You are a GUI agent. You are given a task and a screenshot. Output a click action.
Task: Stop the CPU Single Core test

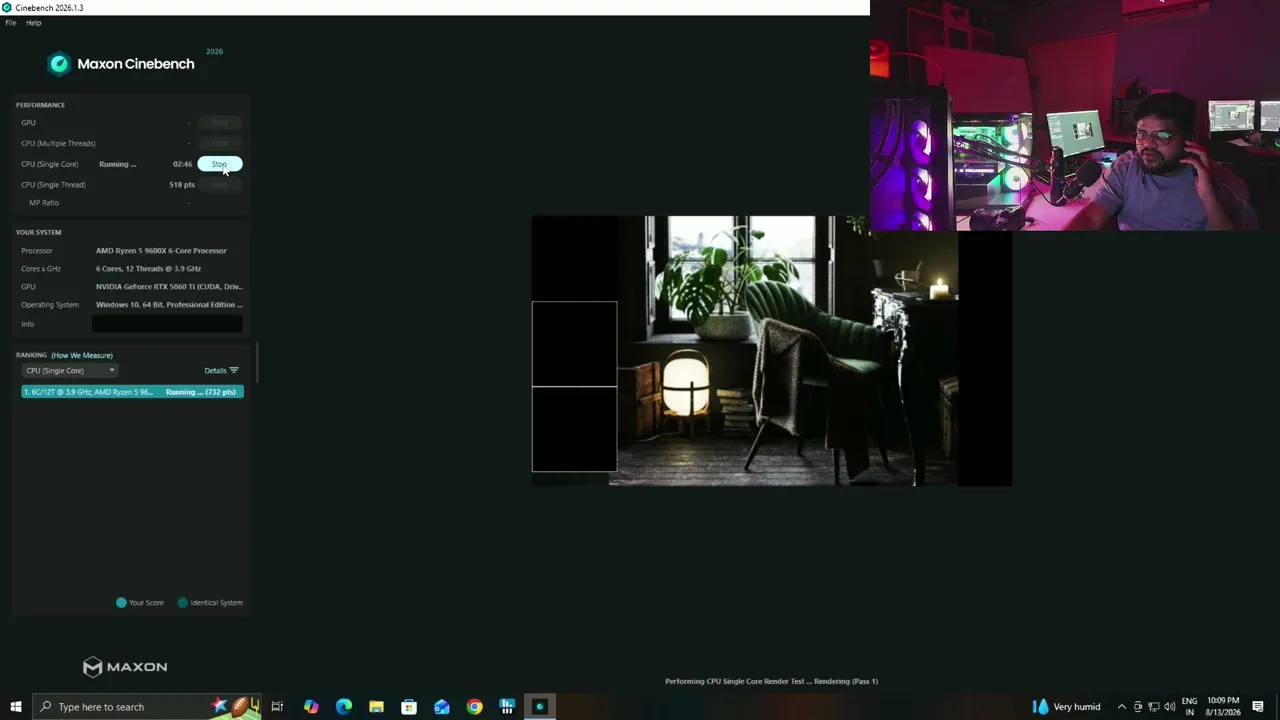click(220, 164)
